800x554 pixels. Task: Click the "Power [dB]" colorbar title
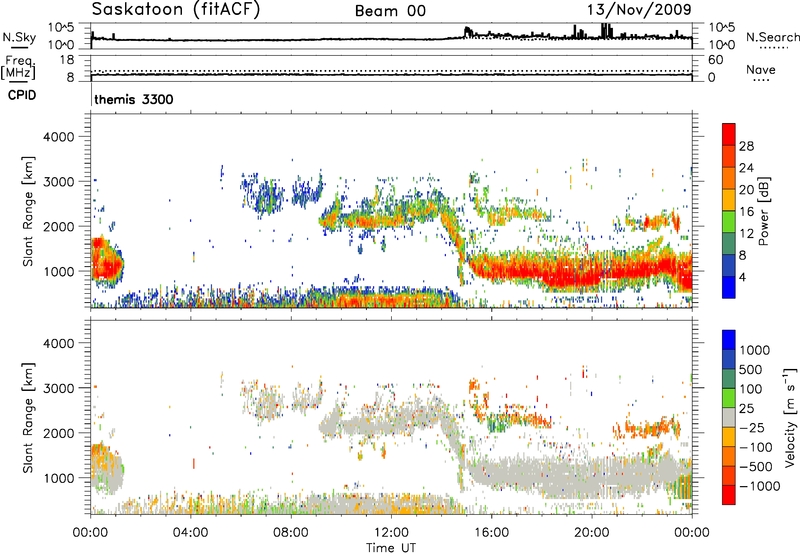[x=764, y=211]
